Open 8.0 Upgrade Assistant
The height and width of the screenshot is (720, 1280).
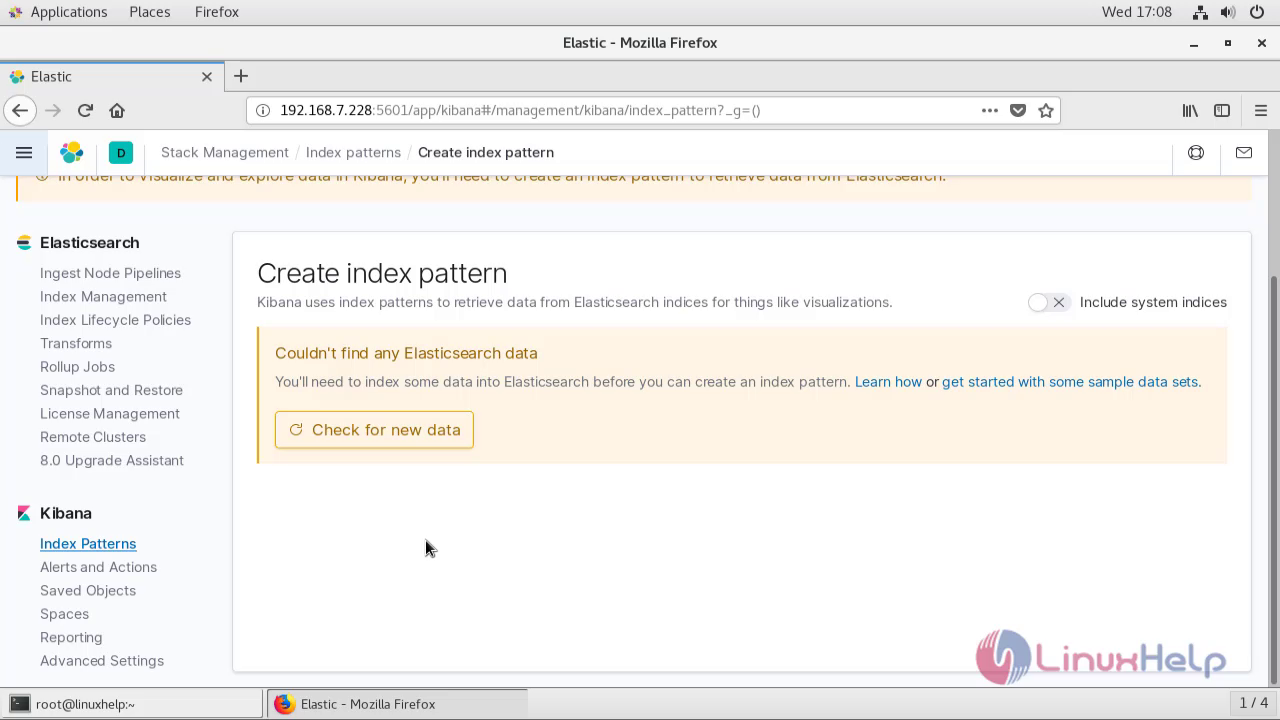tap(112, 460)
